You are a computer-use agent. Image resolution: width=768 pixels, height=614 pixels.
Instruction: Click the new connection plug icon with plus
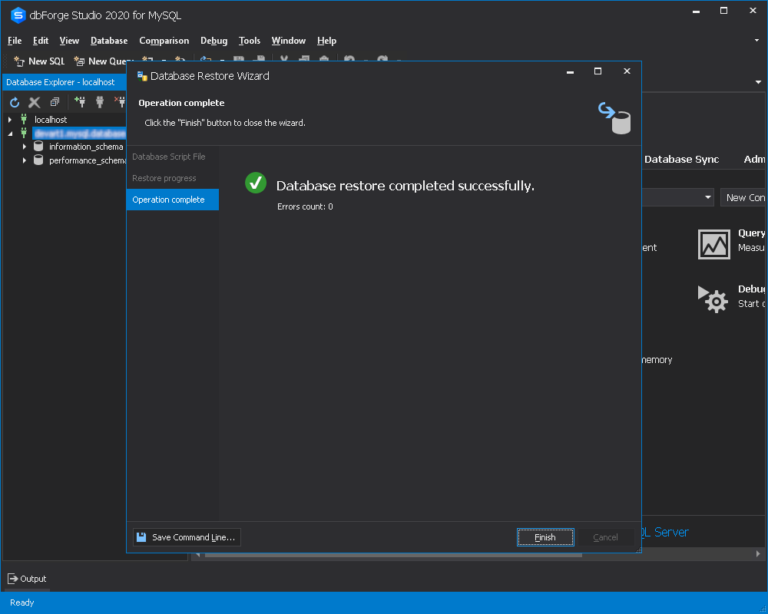[80, 102]
